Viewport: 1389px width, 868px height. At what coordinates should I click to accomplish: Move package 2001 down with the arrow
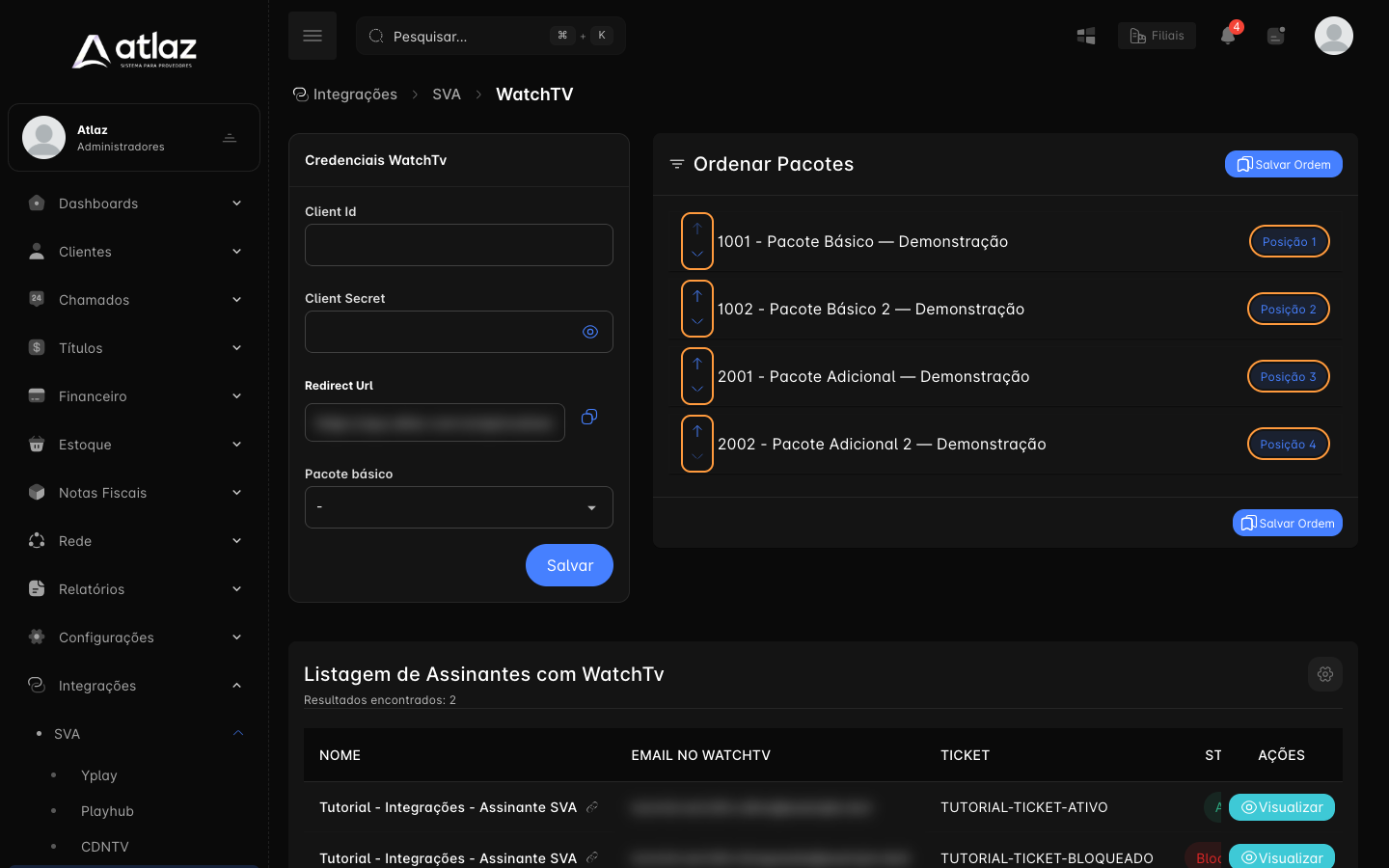point(697,389)
